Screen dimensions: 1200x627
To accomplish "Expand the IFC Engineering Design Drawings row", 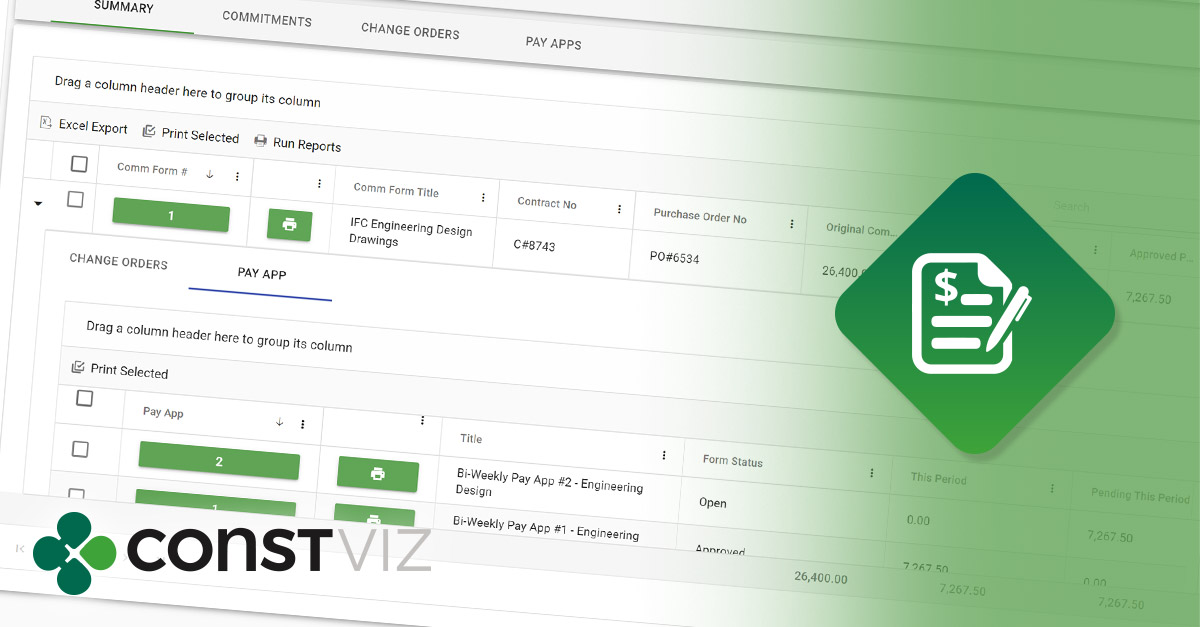I will pyautogui.click(x=38, y=202).
